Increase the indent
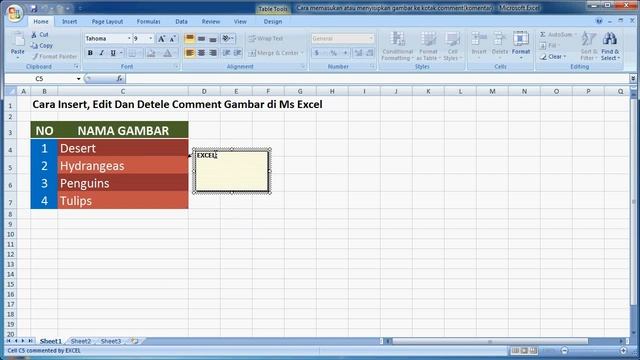The image size is (640, 360). coord(238,53)
